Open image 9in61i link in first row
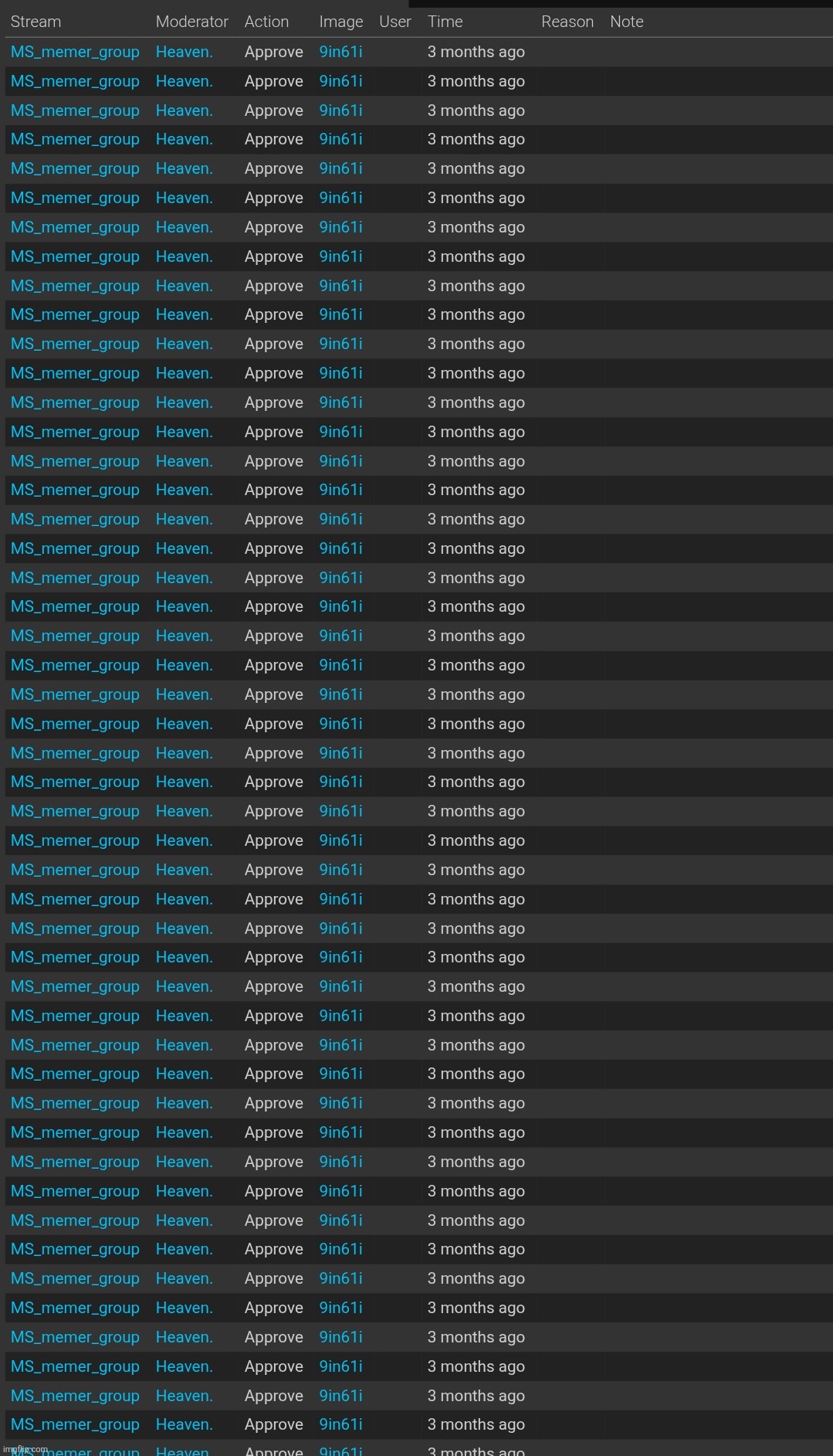The width and height of the screenshot is (833, 1456). click(340, 52)
